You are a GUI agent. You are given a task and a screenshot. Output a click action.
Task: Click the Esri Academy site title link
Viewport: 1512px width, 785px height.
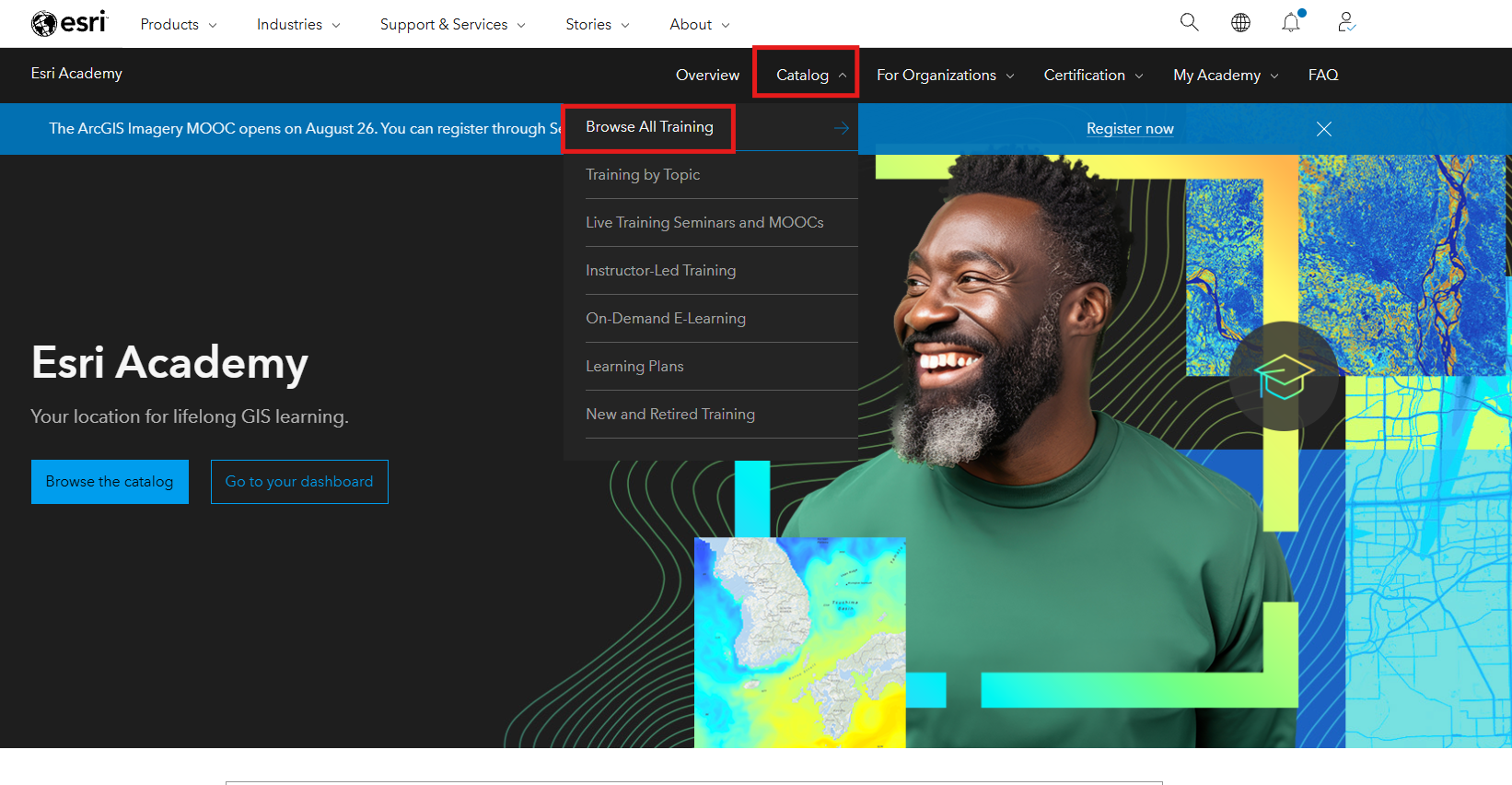click(x=76, y=74)
